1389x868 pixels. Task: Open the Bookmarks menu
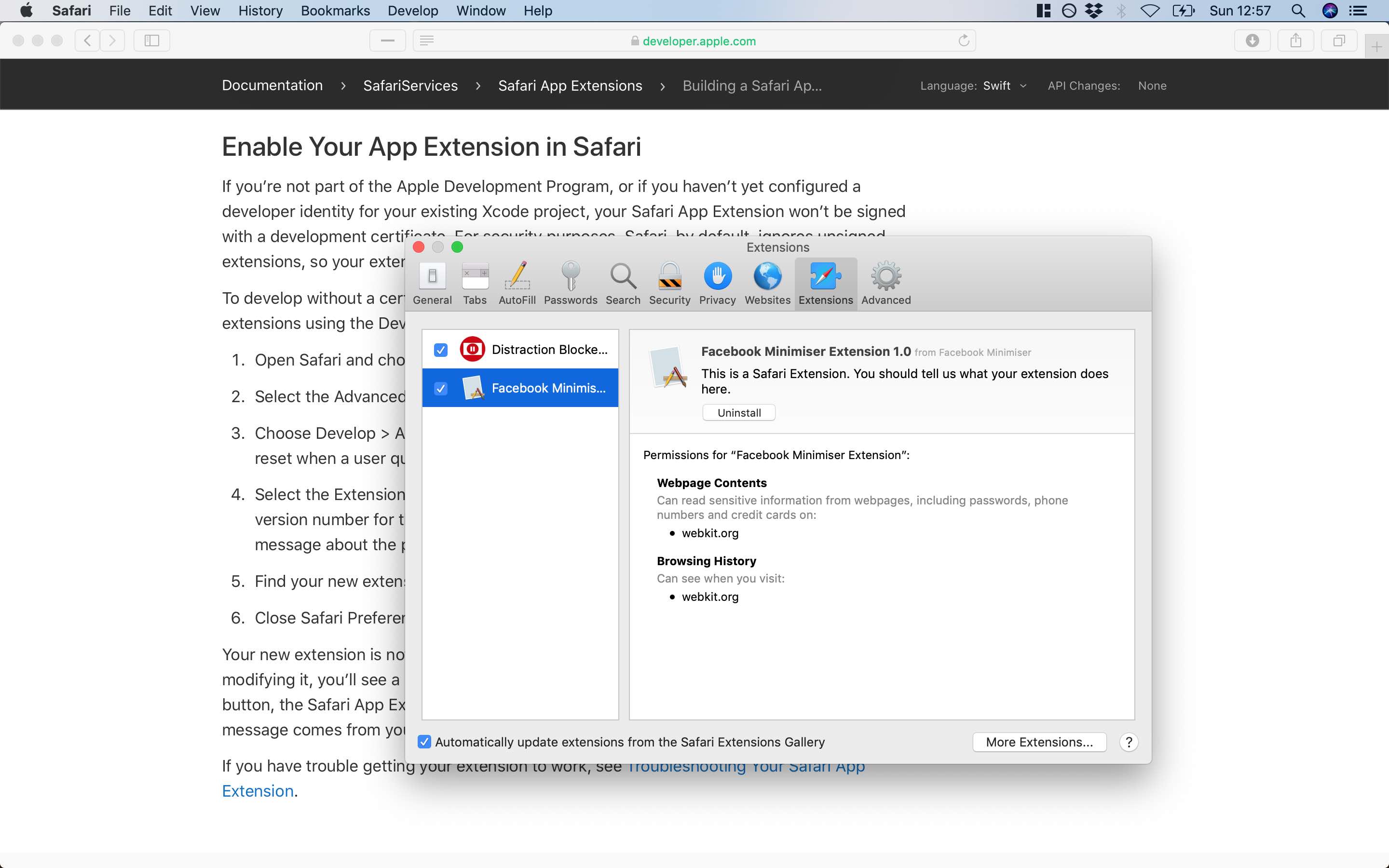click(x=335, y=10)
